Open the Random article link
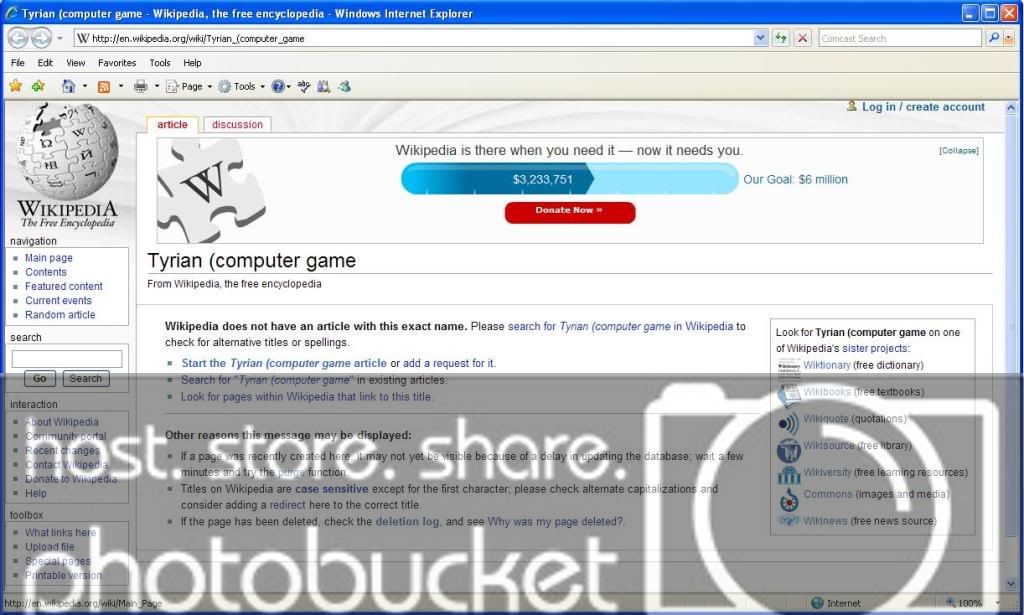The height and width of the screenshot is (615, 1024). coord(60,315)
